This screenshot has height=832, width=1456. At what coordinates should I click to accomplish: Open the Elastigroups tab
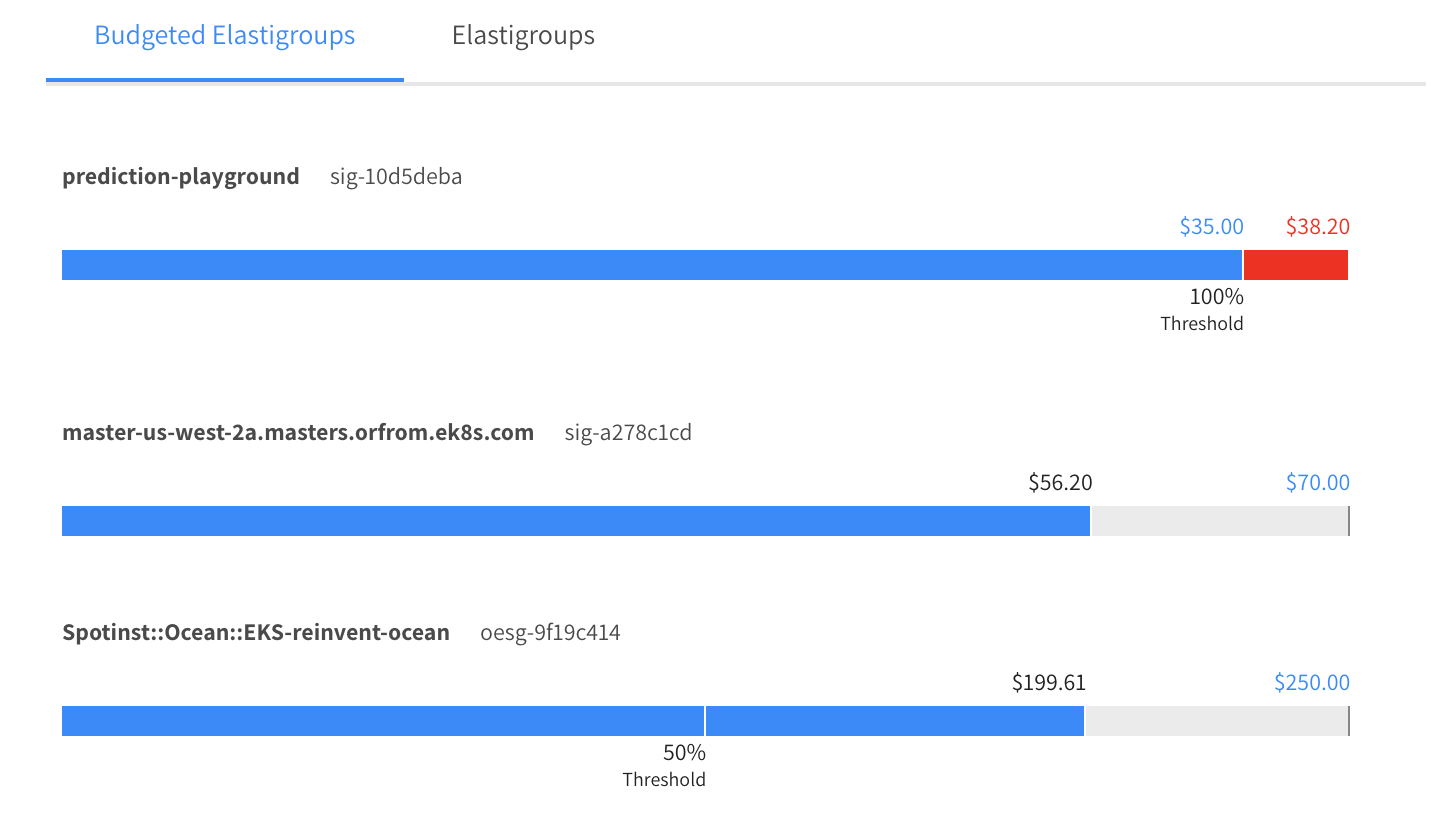(x=523, y=36)
